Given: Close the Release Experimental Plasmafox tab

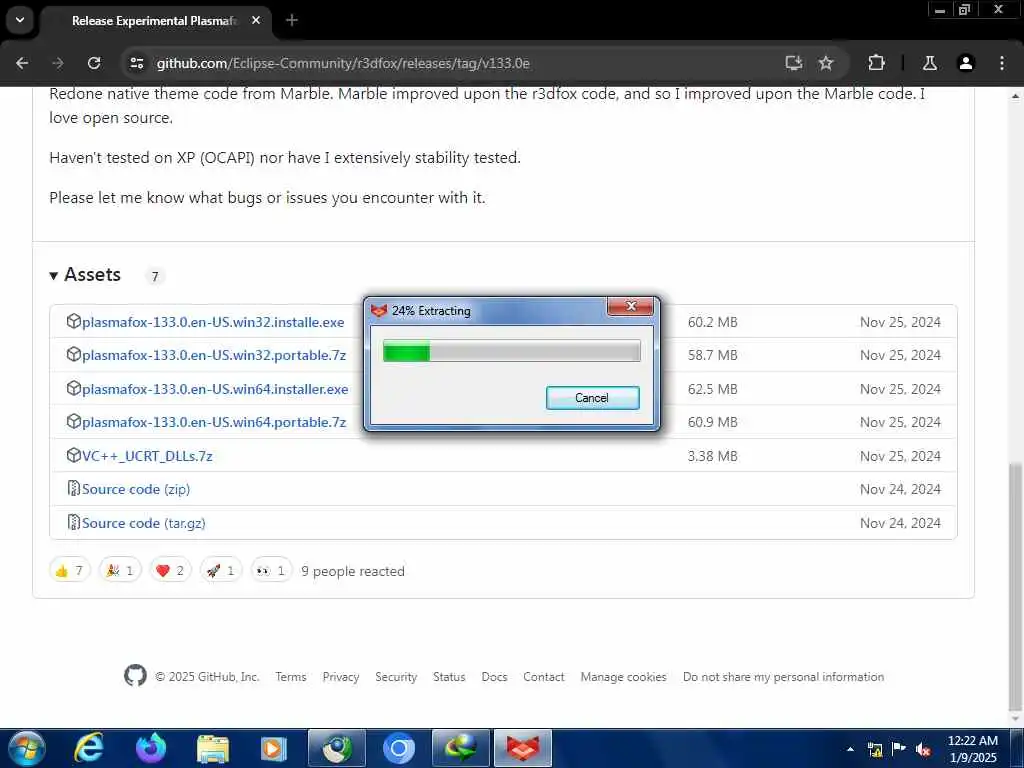Looking at the screenshot, I should point(256,20).
